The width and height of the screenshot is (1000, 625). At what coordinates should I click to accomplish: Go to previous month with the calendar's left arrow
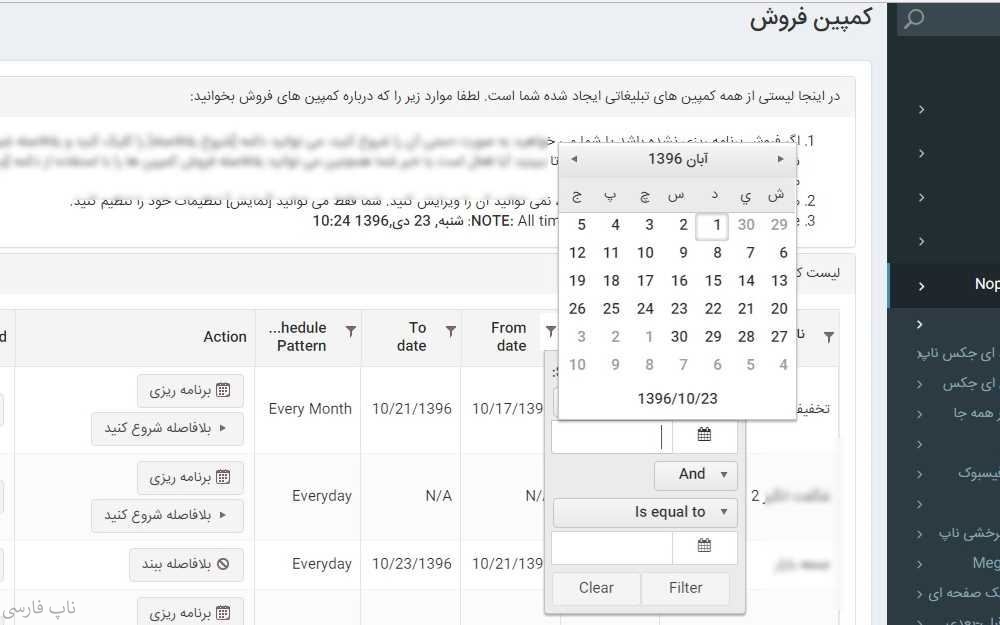(x=574, y=159)
